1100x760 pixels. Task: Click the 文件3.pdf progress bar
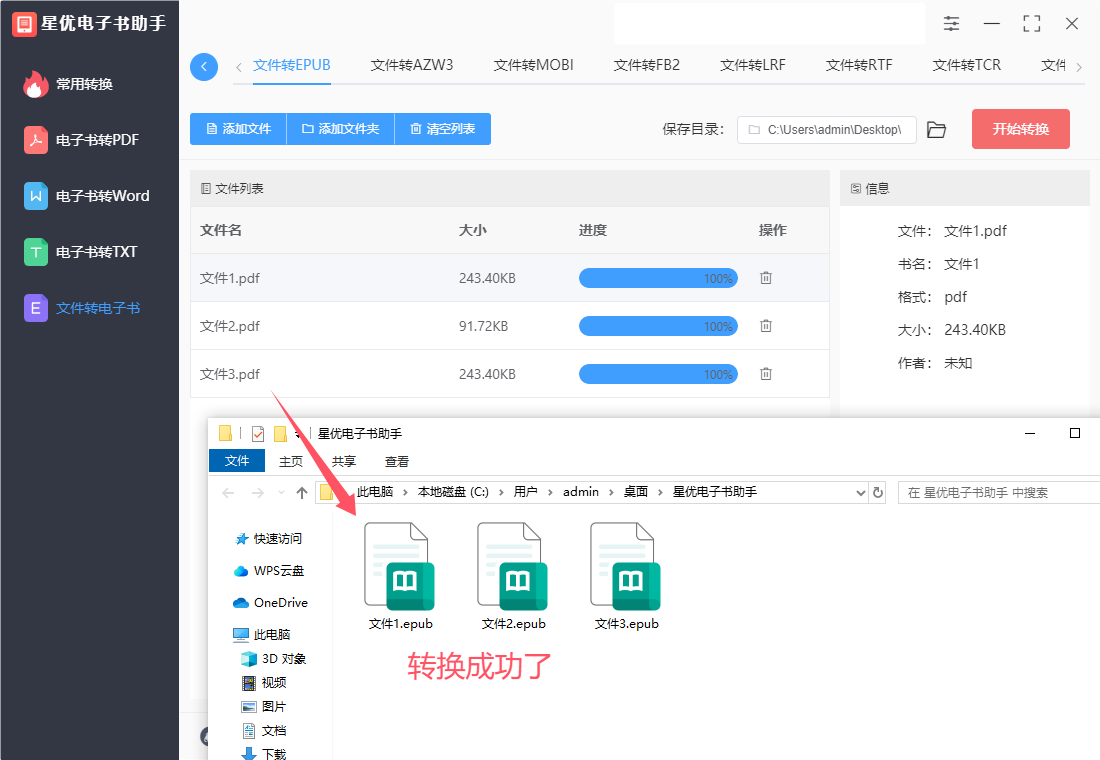[658, 374]
